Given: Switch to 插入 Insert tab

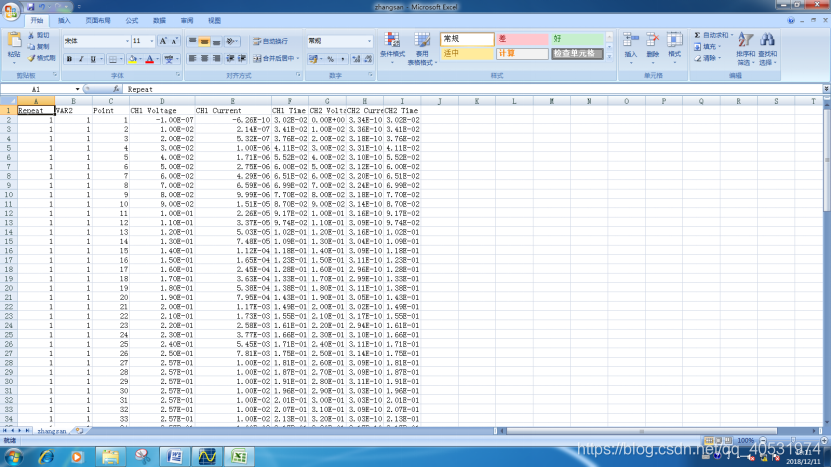Looking at the screenshot, I should [x=64, y=21].
